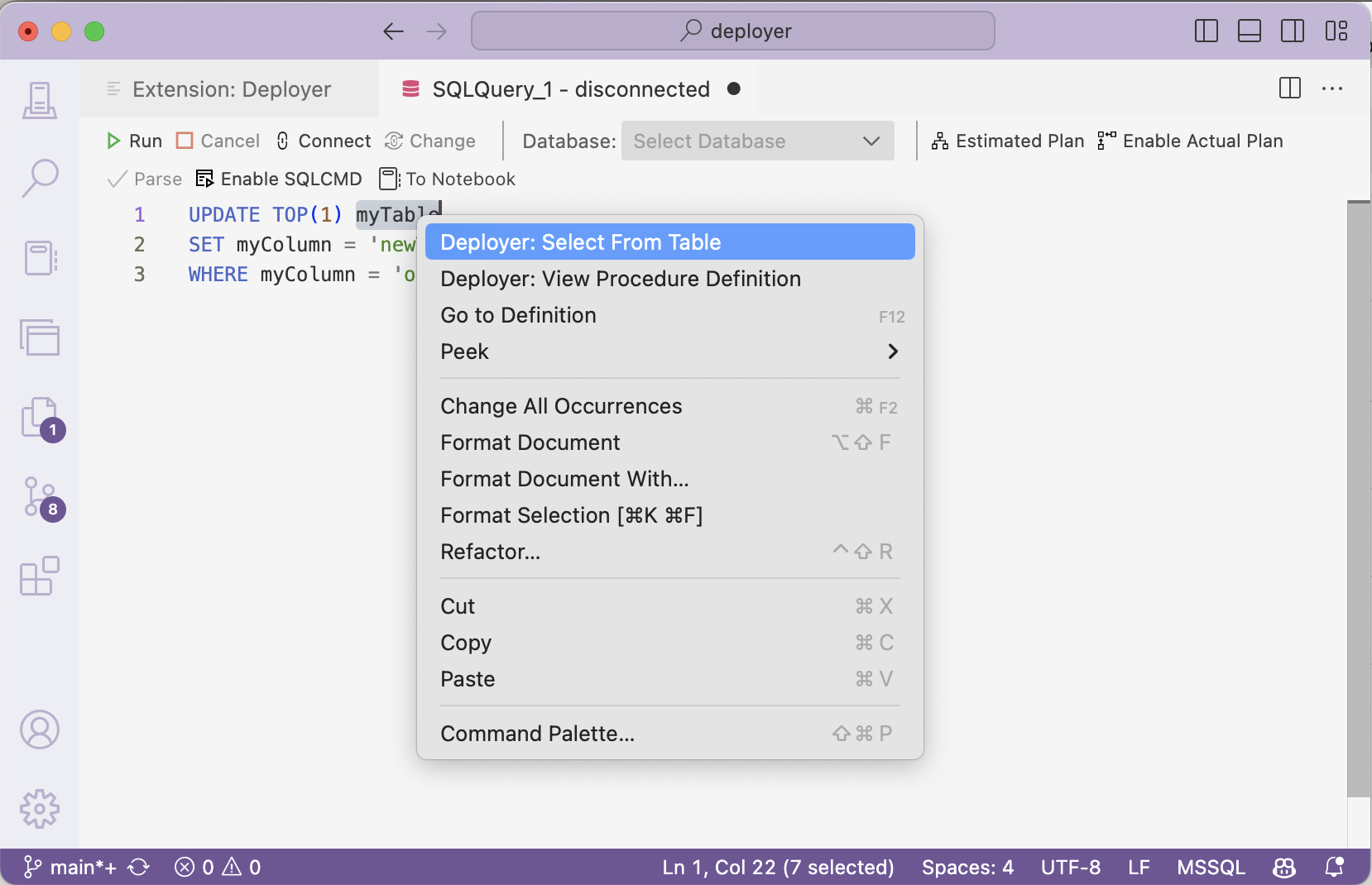The height and width of the screenshot is (885, 1372).
Task: Toggle Enable SQLCMD mode
Action: (280, 179)
